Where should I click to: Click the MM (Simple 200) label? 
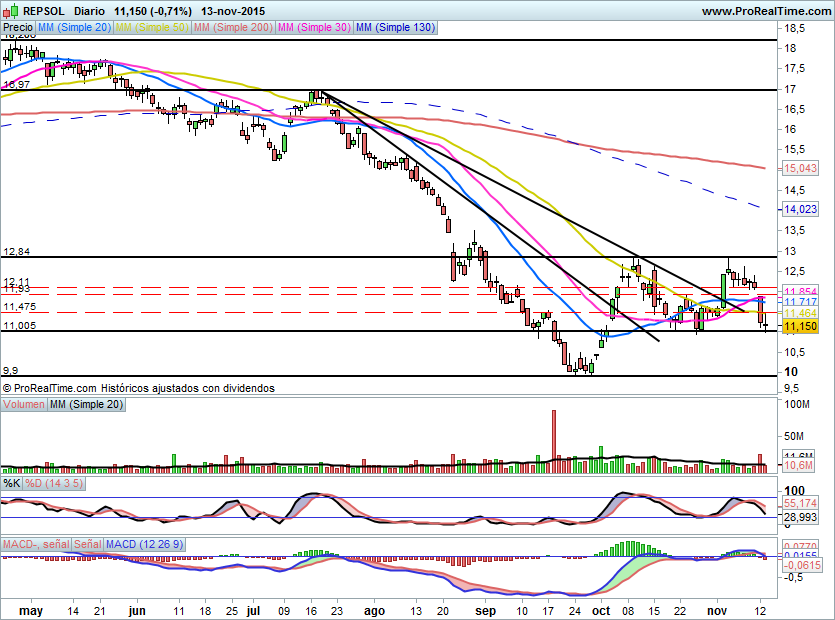tap(232, 28)
